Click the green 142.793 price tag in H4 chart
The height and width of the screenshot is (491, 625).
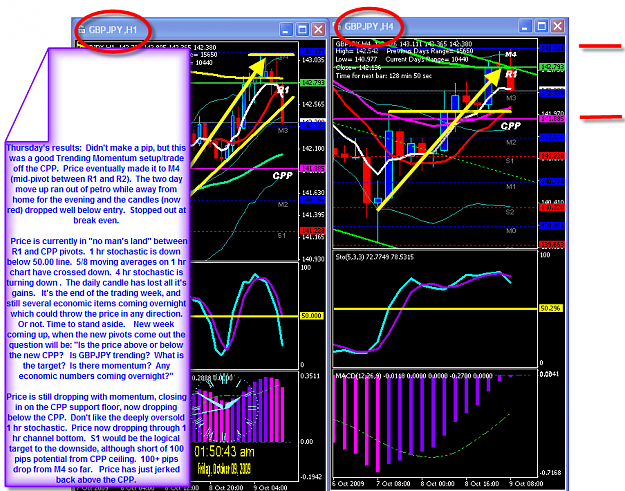tap(552, 67)
